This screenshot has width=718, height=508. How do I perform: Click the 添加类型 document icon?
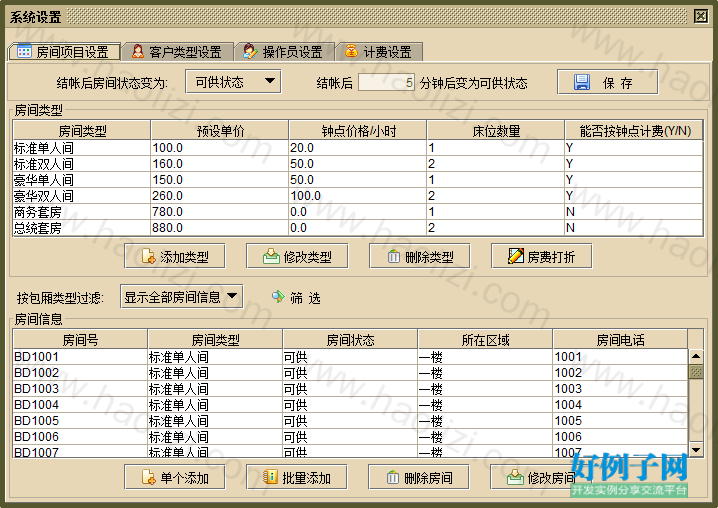148,256
